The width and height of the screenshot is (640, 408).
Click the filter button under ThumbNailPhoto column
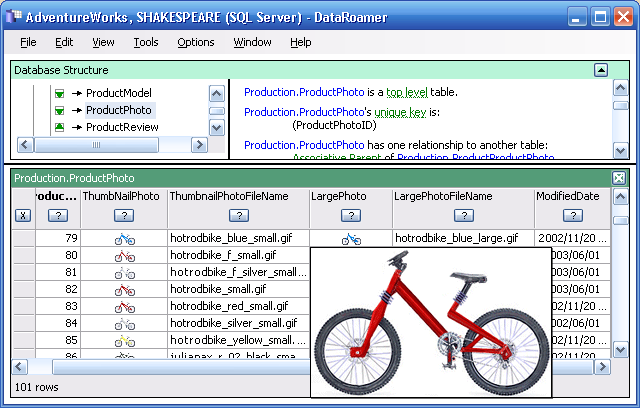pos(124,215)
